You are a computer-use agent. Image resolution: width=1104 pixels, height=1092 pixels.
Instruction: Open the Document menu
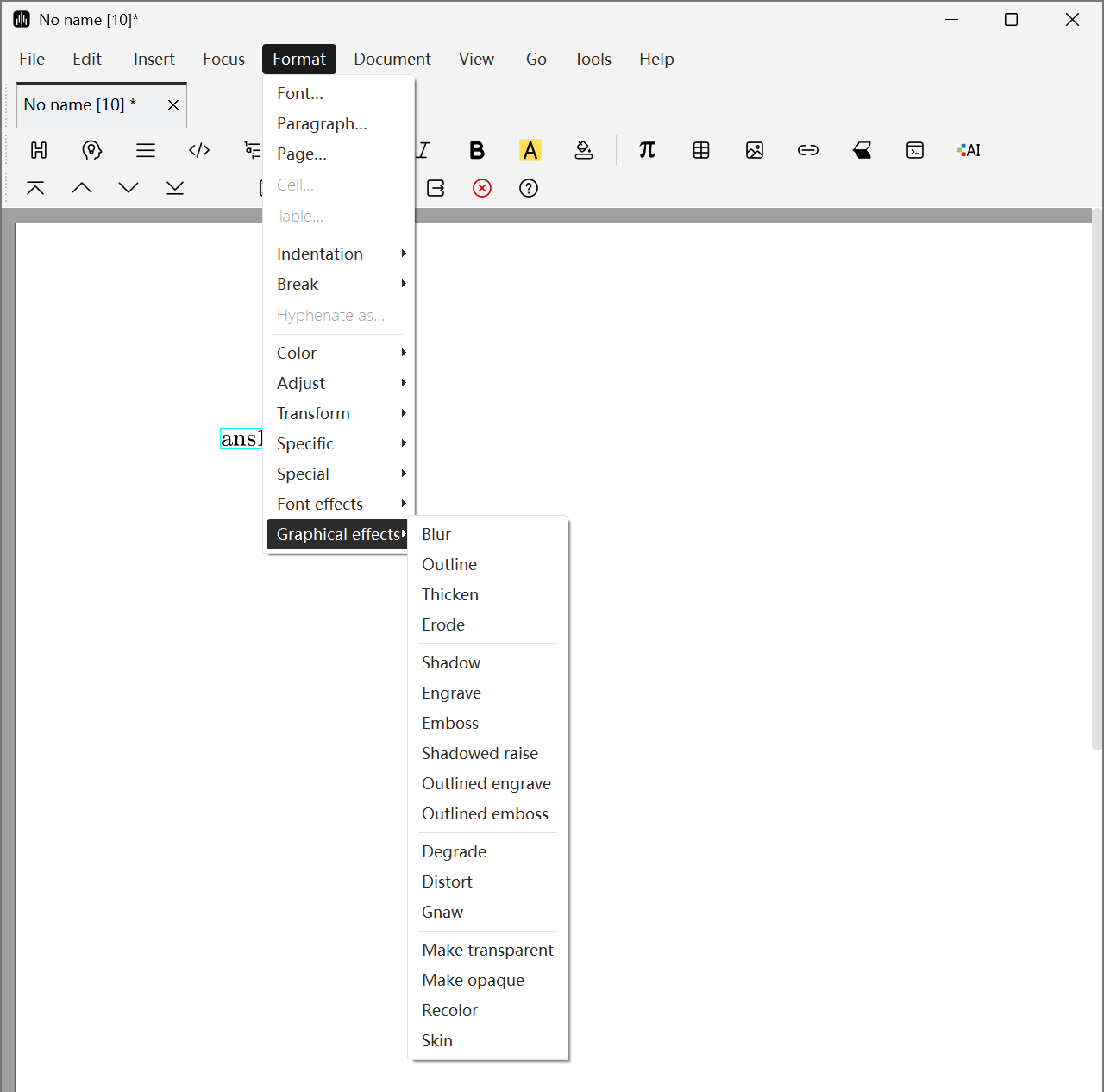(x=392, y=59)
